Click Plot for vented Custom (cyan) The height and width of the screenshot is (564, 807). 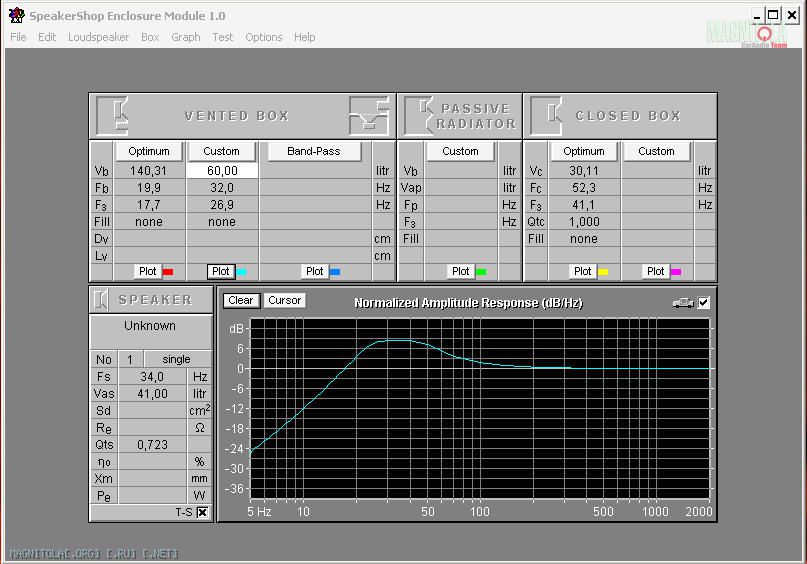[x=220, y=271]
